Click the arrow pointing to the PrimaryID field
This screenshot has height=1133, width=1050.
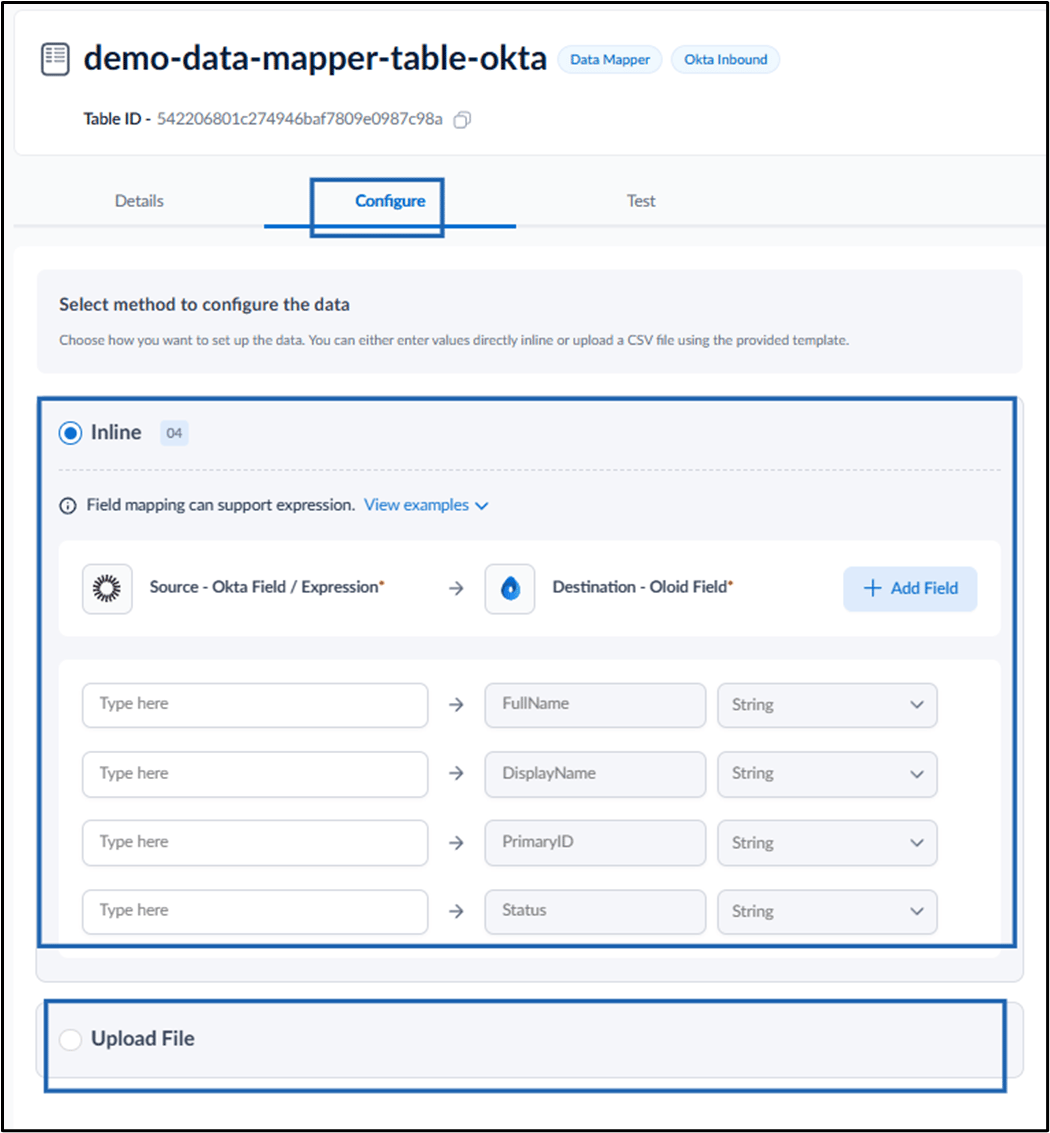[456, 843]
